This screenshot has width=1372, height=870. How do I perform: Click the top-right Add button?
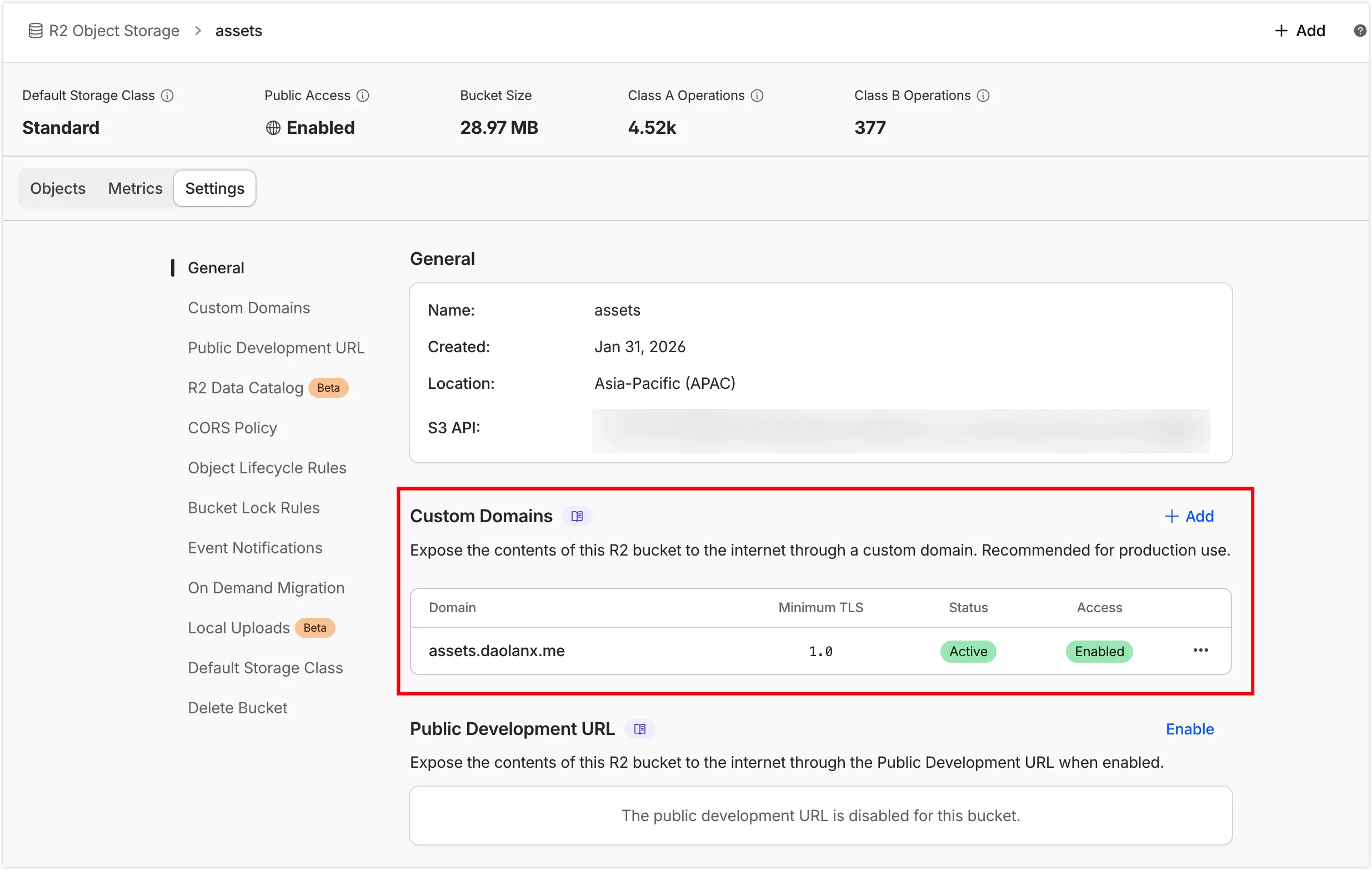click(1300, 31)
